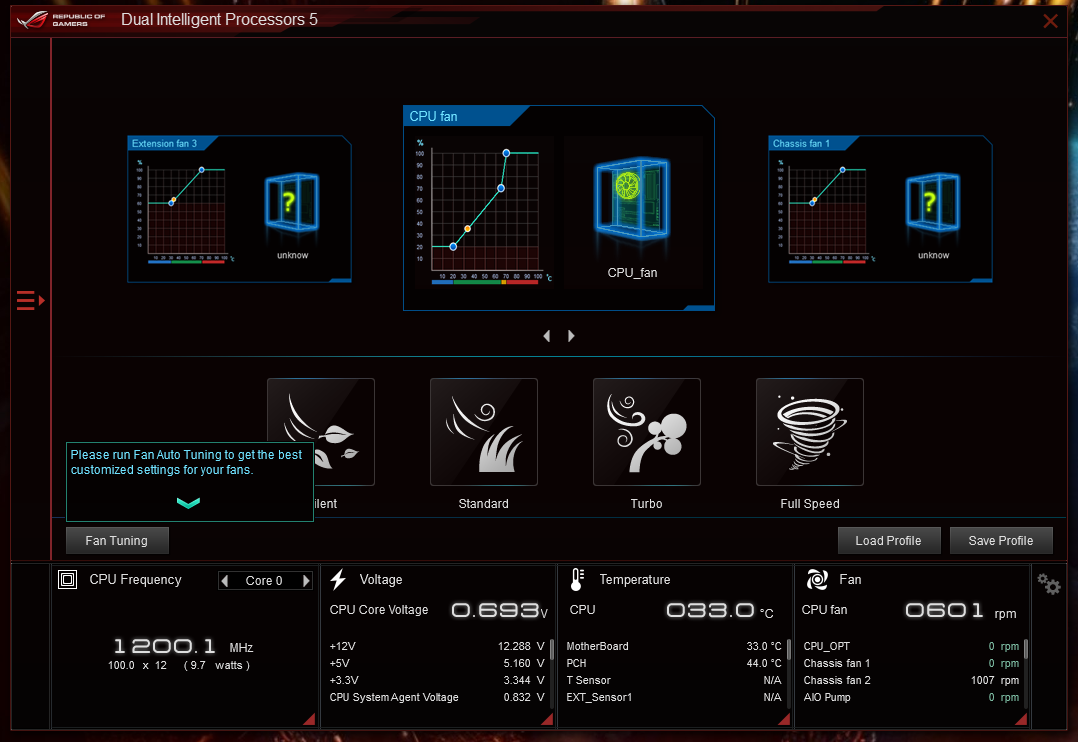Screen dimensions: 1078x742
Task: Click the EXT_Sensor1 row
Action: (674, 697)
